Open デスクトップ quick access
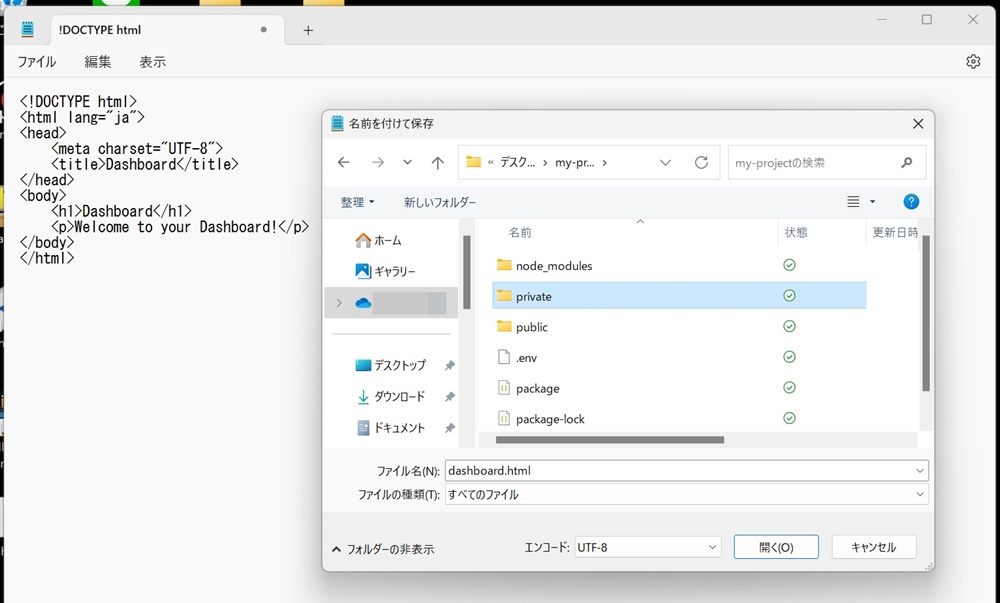The height and width of the screenshot is (603, 1000). (x=390, y=365)
